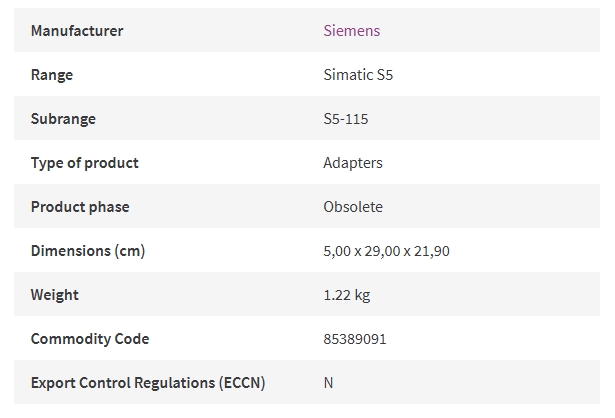Click the Product phase label
This screenshot has width=615, height=418.
tap(80, 207)
